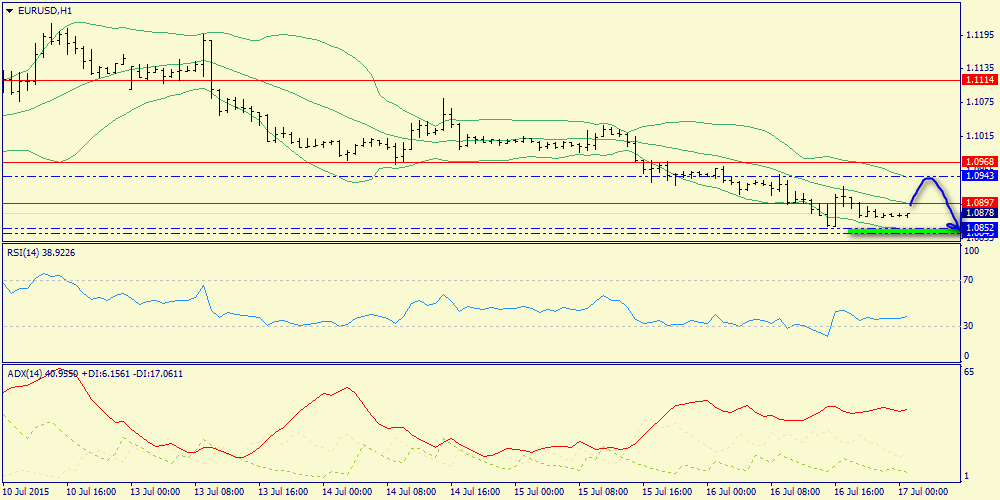Click the 15 Jul 08:00 time axis label
The height and width of the screenshot is (500, 1000).
[x=604, y=492]
